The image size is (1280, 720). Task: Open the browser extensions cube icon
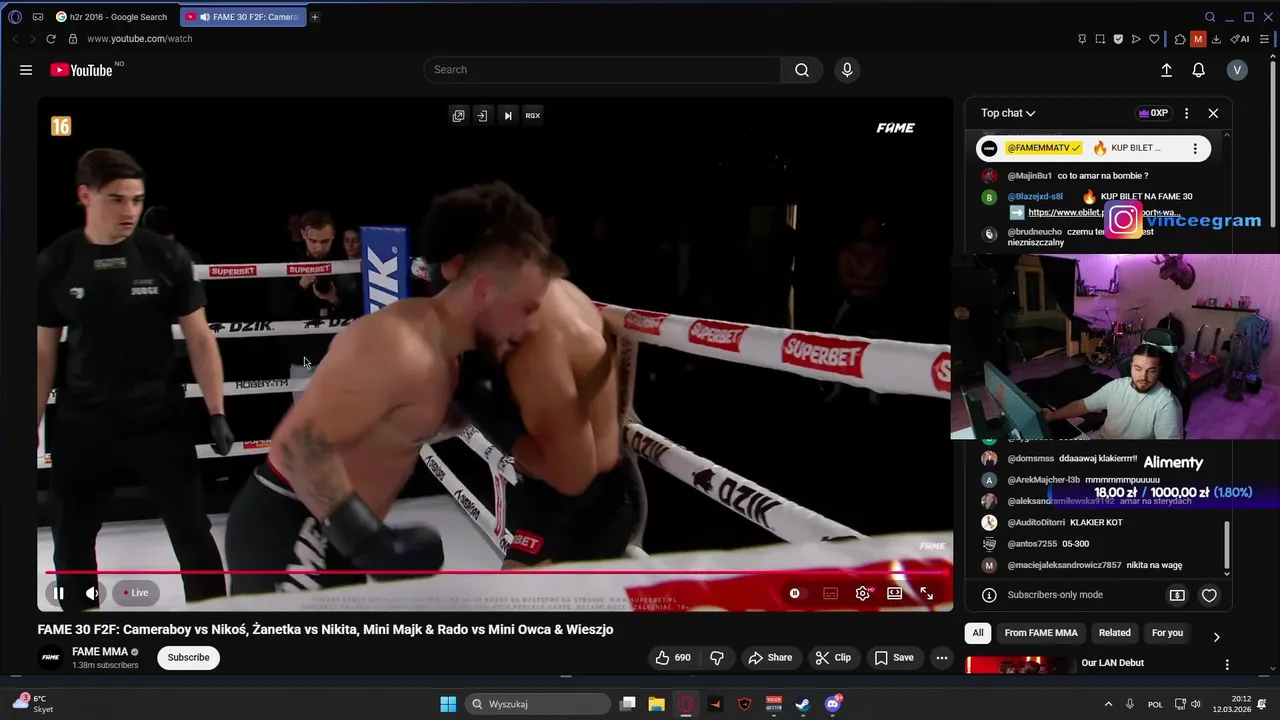(1180, 39)
